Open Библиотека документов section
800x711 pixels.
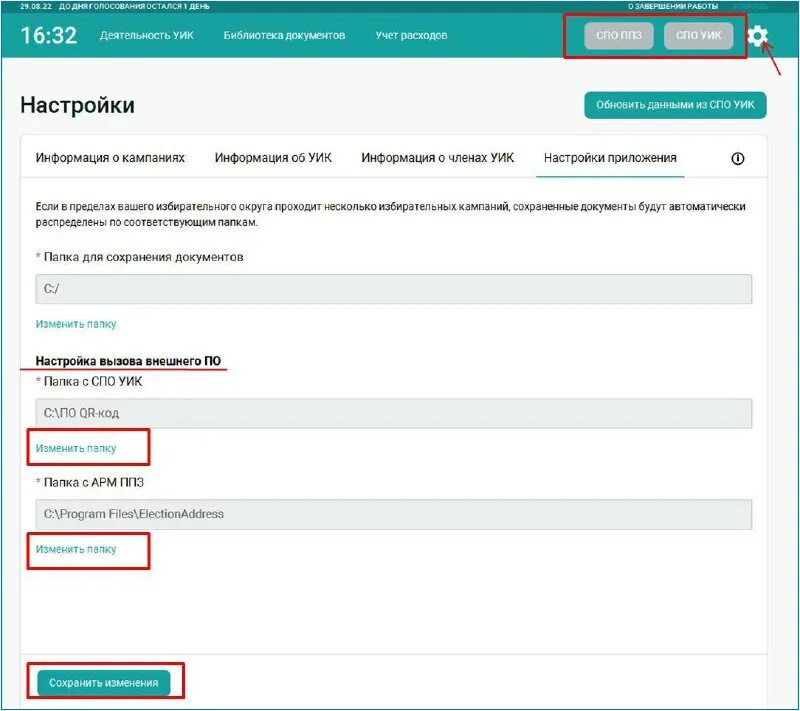pos(284,35)
